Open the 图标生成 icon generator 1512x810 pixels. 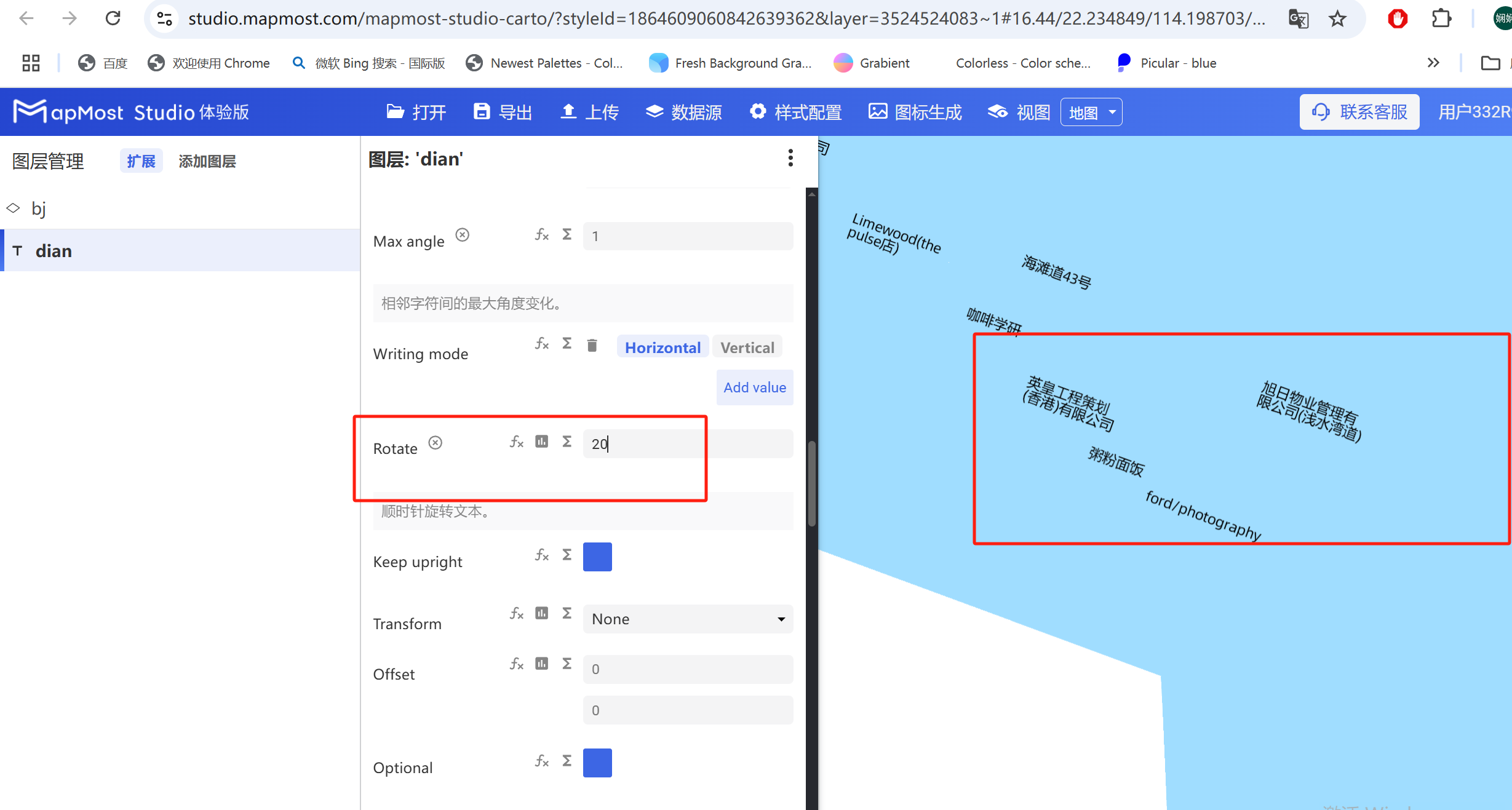pos(915,112)
